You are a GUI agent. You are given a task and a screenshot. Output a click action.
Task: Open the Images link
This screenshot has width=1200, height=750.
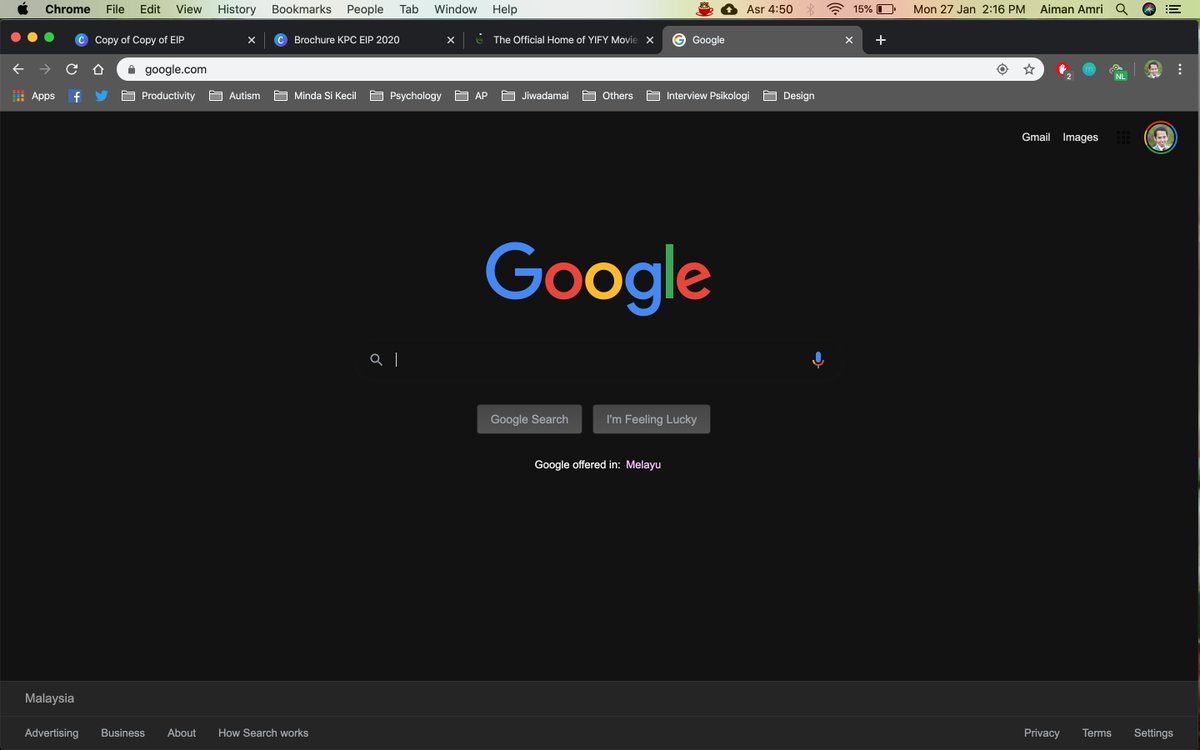pos(1080,138)
